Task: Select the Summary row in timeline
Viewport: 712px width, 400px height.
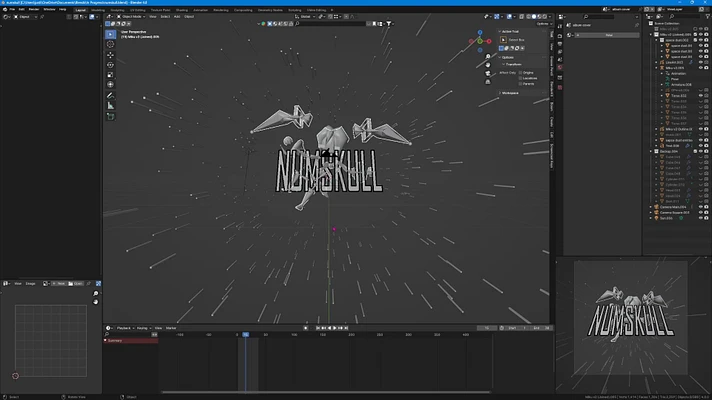Action: pyautogui.click(x=131, y=341)
